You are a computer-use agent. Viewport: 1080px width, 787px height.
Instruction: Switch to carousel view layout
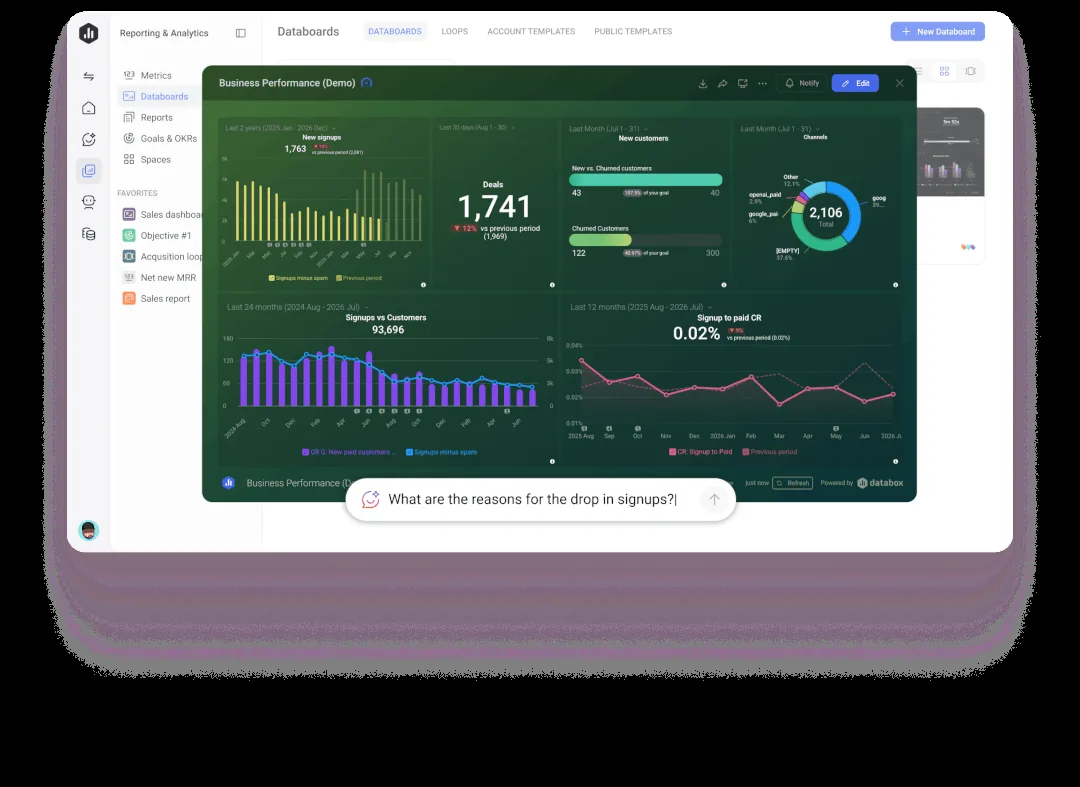(970, 71)
